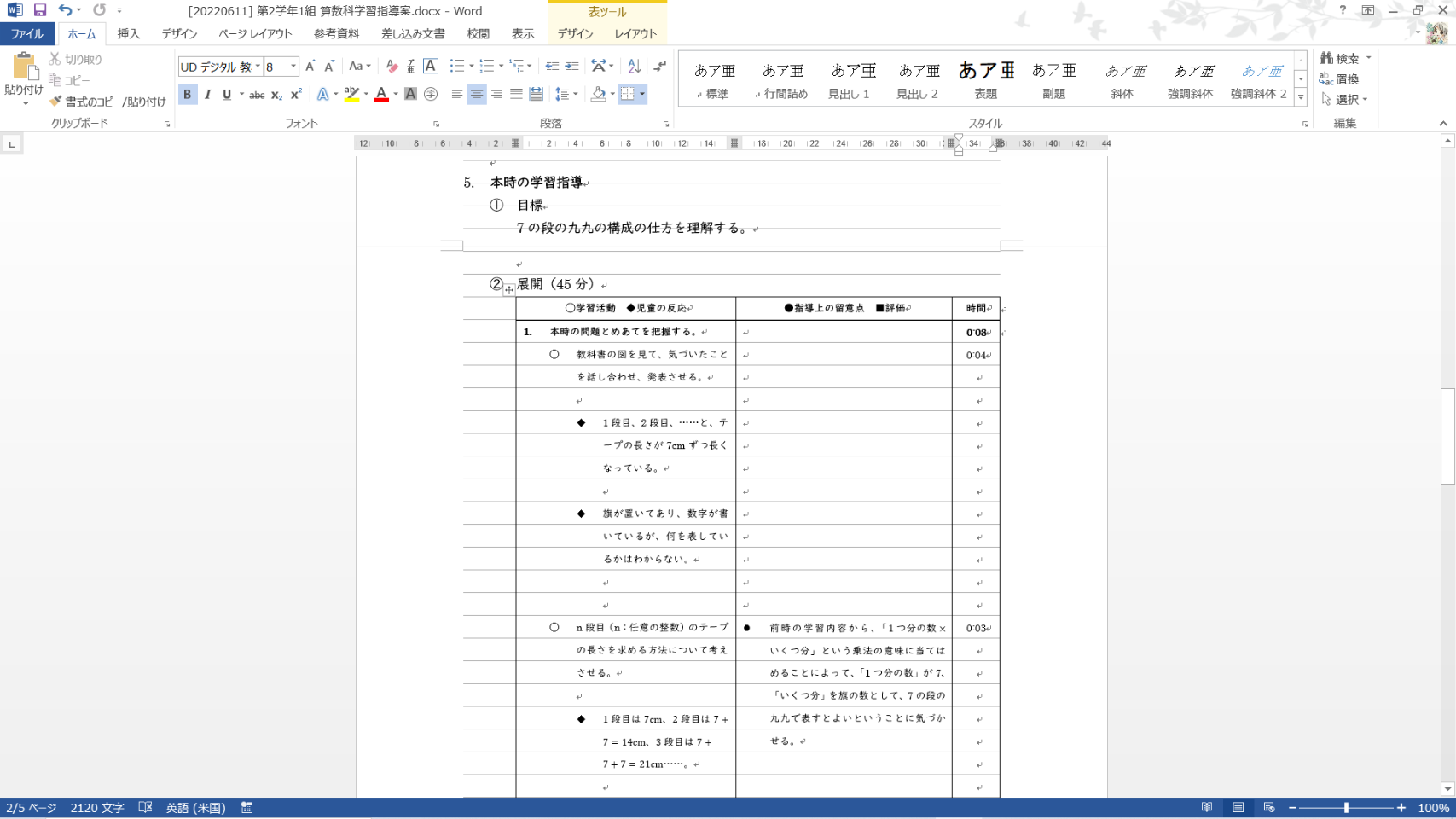Click the enclosed character (囲い文字) icon

(x=431, y=95)
